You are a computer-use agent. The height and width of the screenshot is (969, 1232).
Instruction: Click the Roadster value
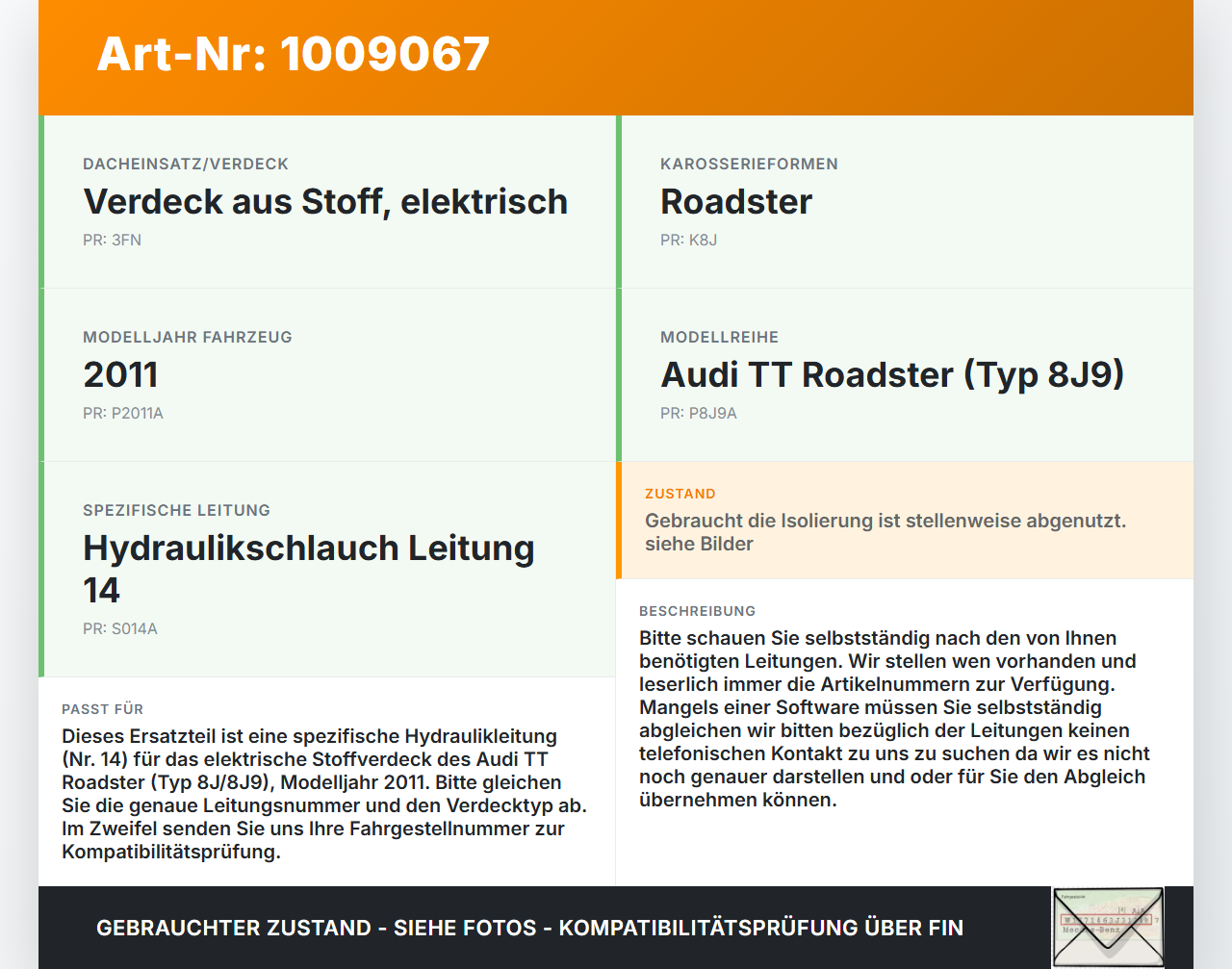point(736,201)
